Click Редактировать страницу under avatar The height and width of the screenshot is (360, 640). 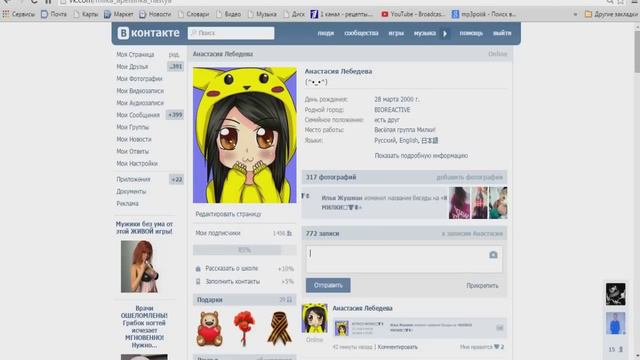coord(228,214)
